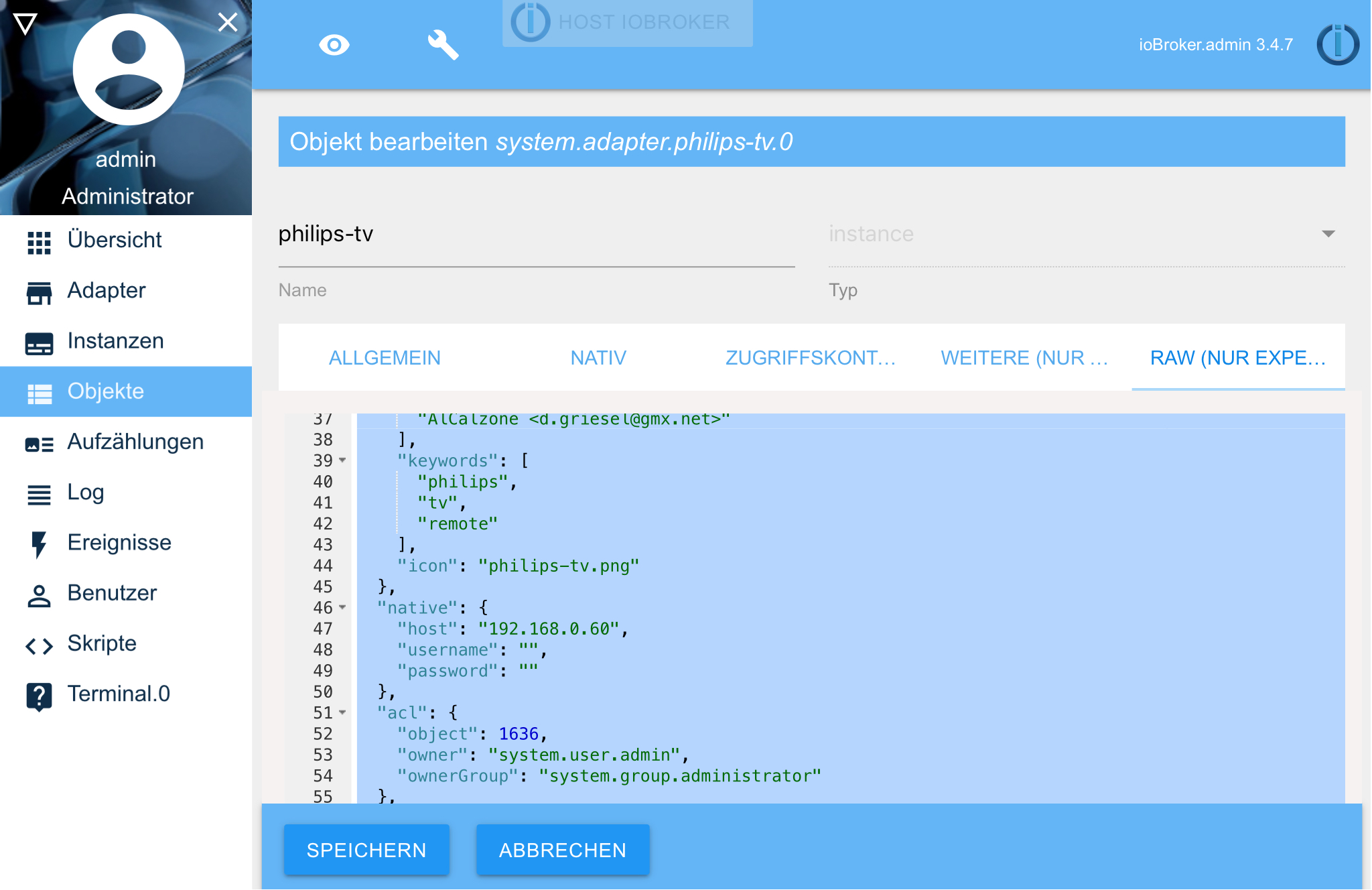Screen dimensions: 1372x890
Task: Click the "username" key in editor
Action: pyautogui.click(x=448, y=649)
